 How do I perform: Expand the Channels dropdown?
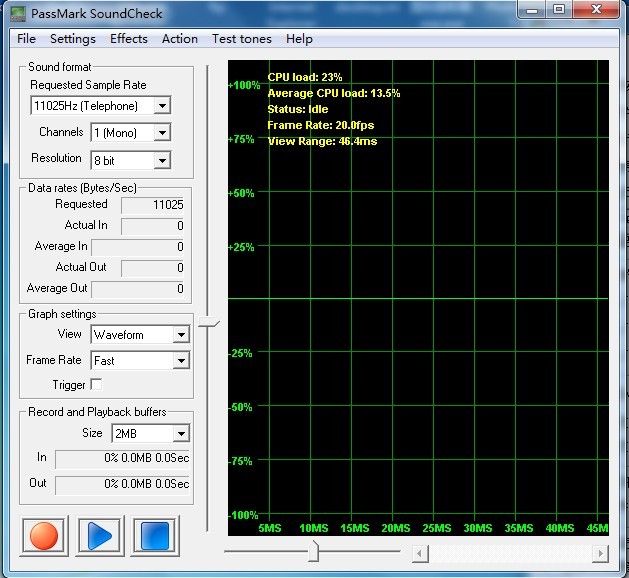tap(163, 133)
